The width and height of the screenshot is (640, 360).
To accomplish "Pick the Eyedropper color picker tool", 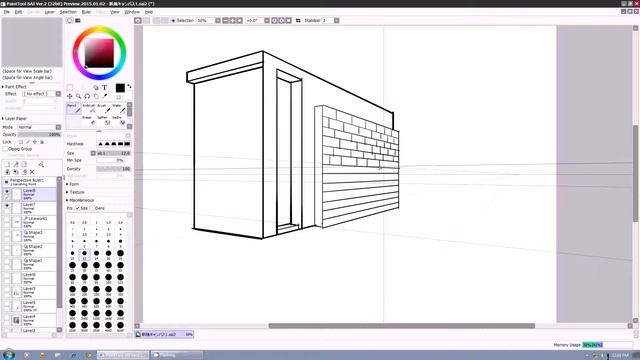I will pos(105,96).
